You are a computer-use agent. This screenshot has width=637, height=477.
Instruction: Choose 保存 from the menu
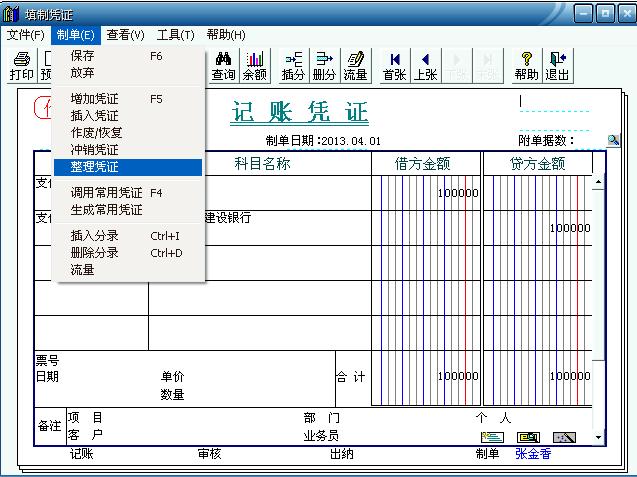coord(128,56)
